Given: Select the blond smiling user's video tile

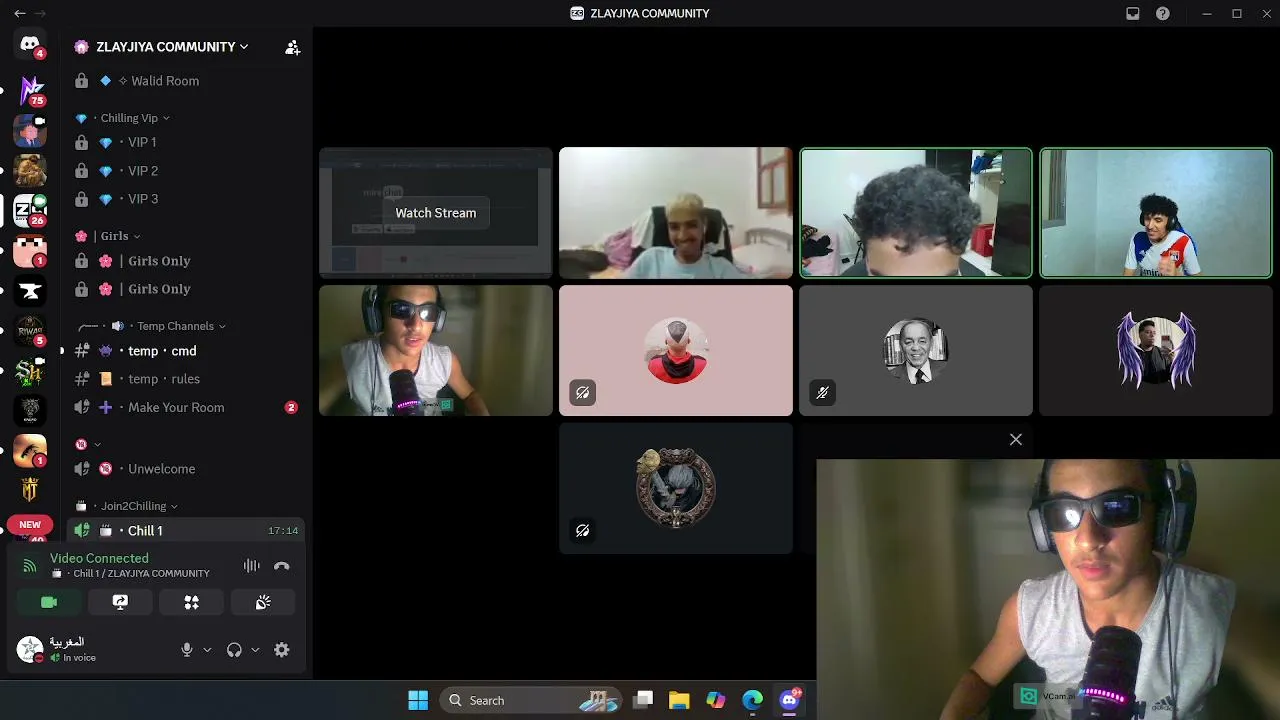Looking at the screenshot, I should coord(676,213).
